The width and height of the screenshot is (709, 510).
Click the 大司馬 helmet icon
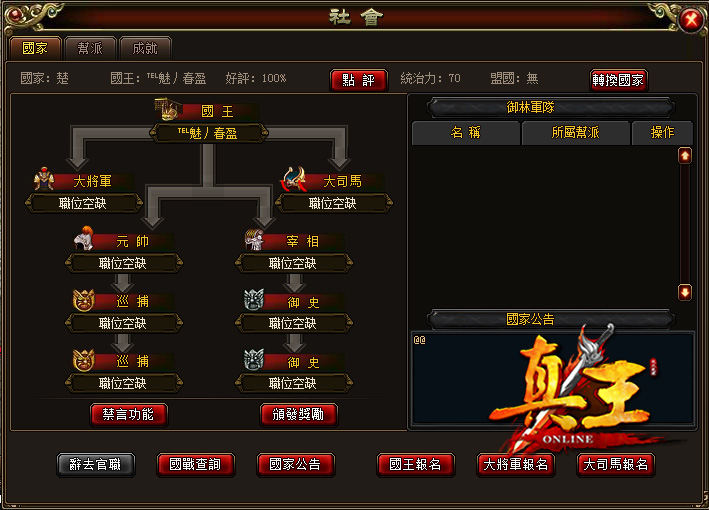click(294, 179)
